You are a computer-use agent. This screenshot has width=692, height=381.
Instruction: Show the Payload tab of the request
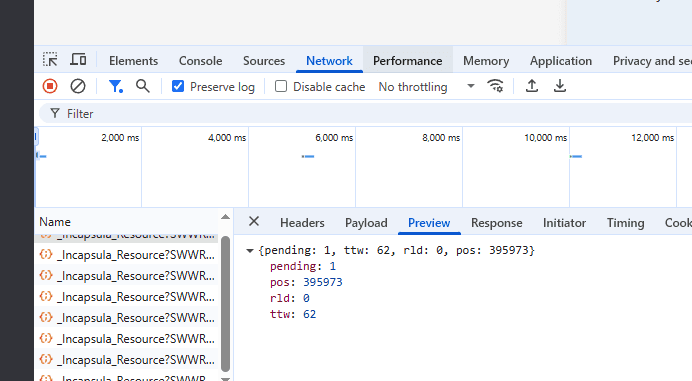(x=366, y=223)
